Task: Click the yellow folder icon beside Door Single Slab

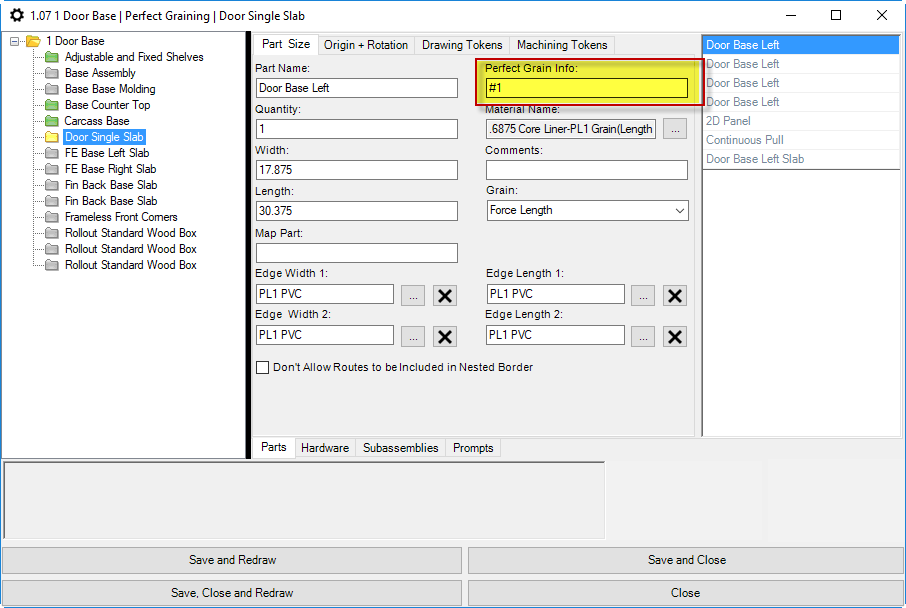Action: pos(52,137)
